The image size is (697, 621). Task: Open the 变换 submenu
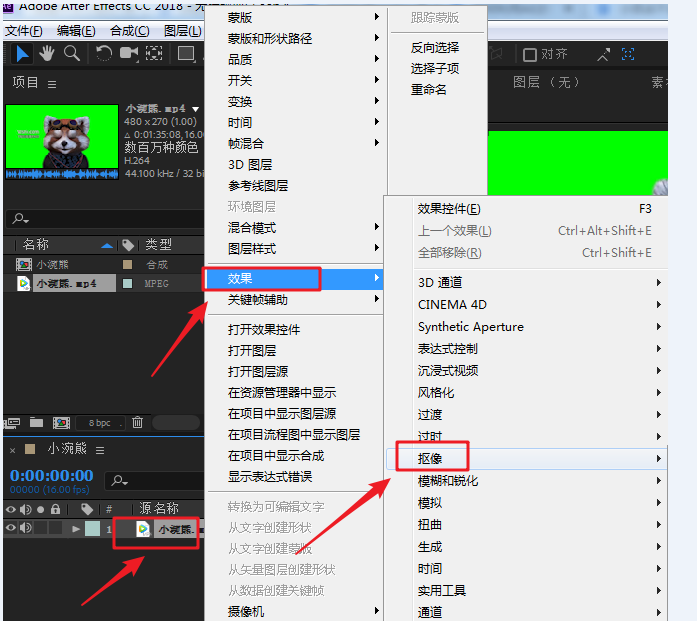(x=295, y=101)
